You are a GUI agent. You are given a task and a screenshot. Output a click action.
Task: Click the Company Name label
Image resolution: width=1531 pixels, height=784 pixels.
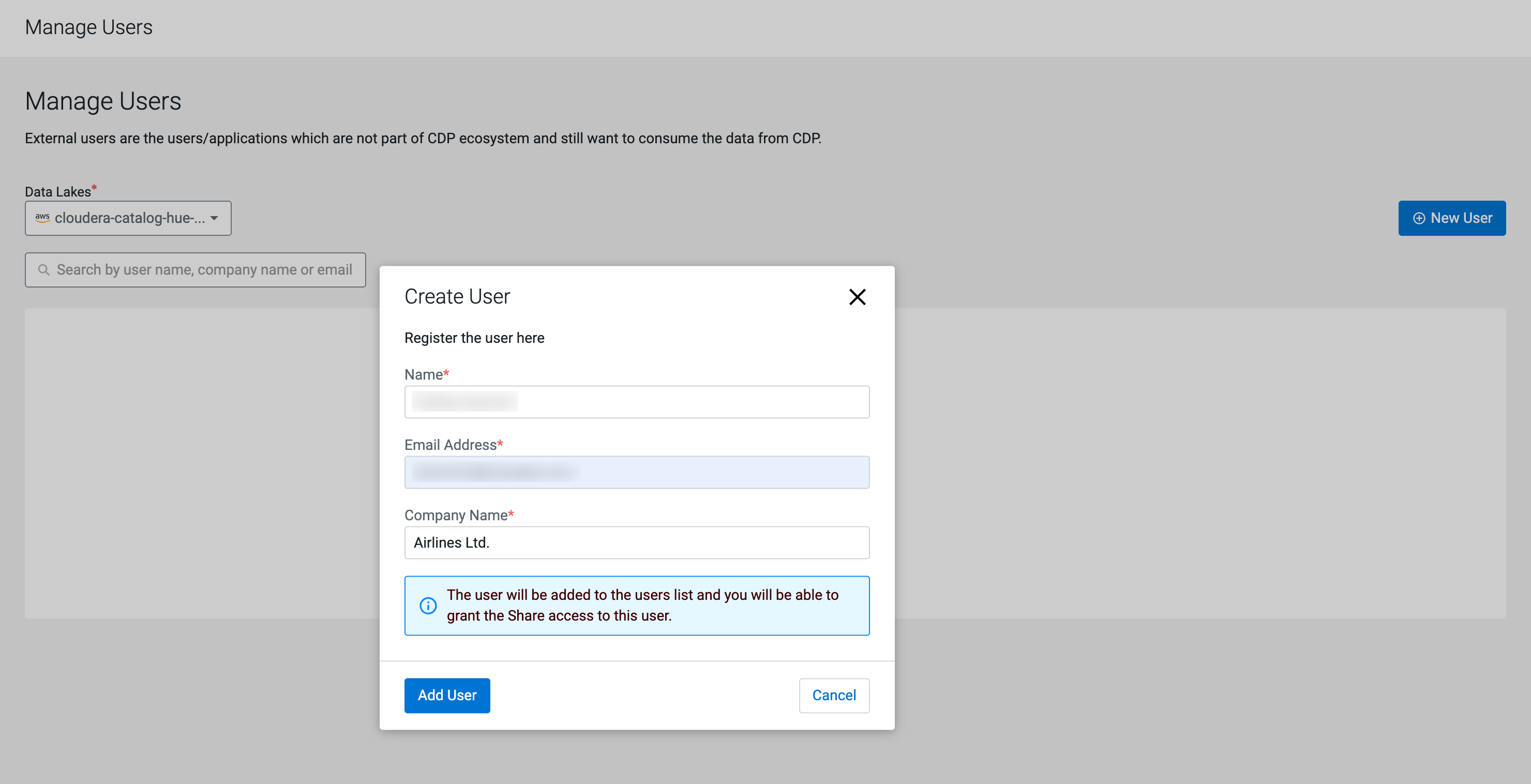point(455,515)
